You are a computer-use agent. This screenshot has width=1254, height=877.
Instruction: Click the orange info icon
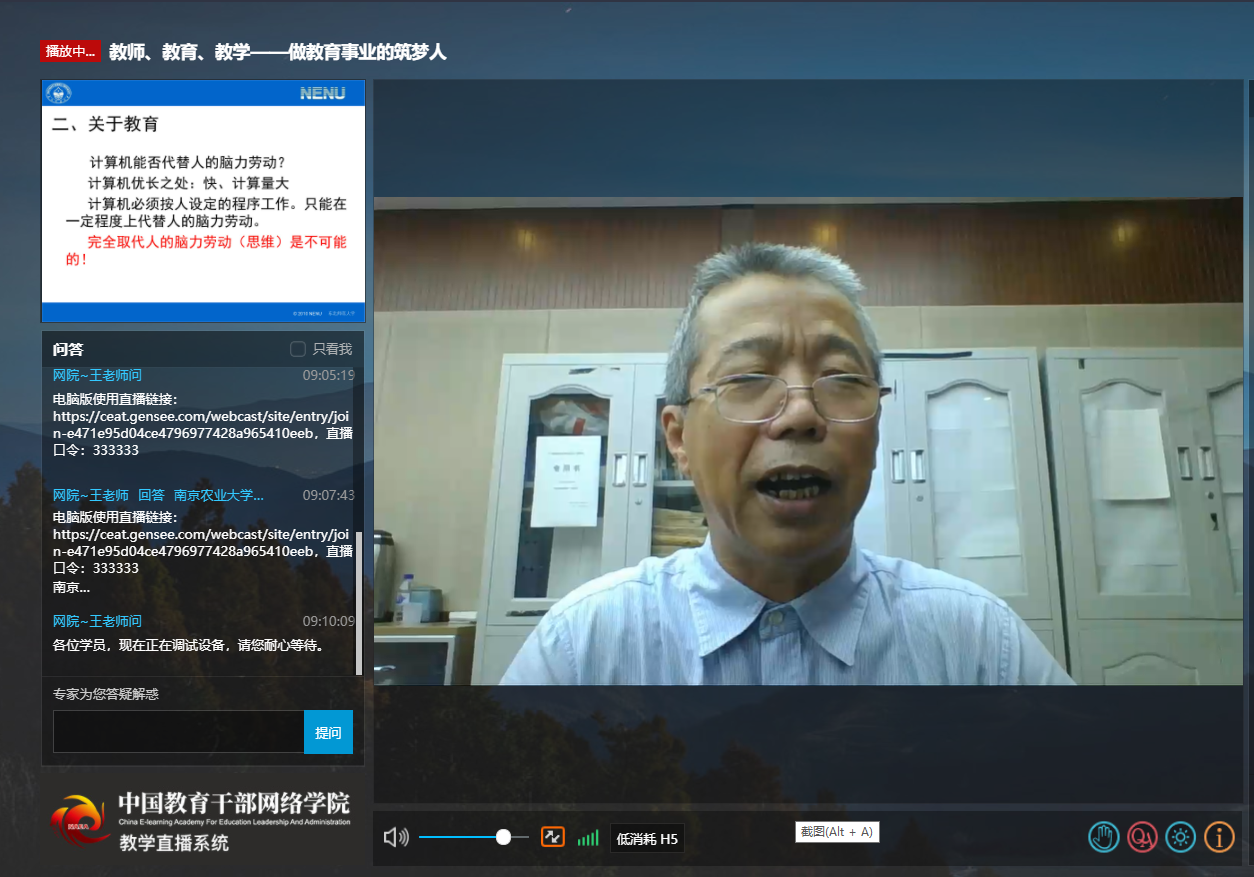coord(1219,837)
